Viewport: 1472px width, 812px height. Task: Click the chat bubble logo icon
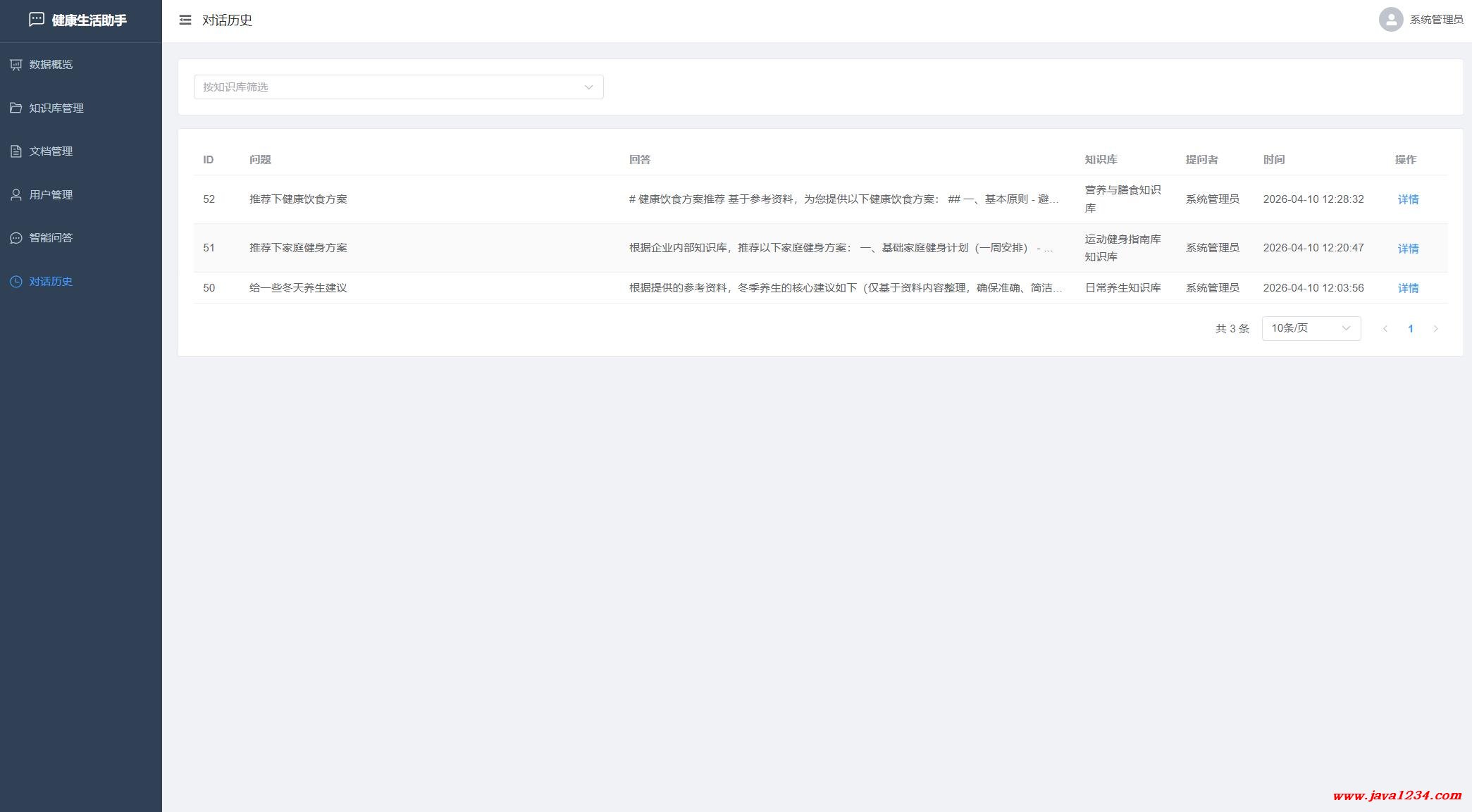point(37,20)
